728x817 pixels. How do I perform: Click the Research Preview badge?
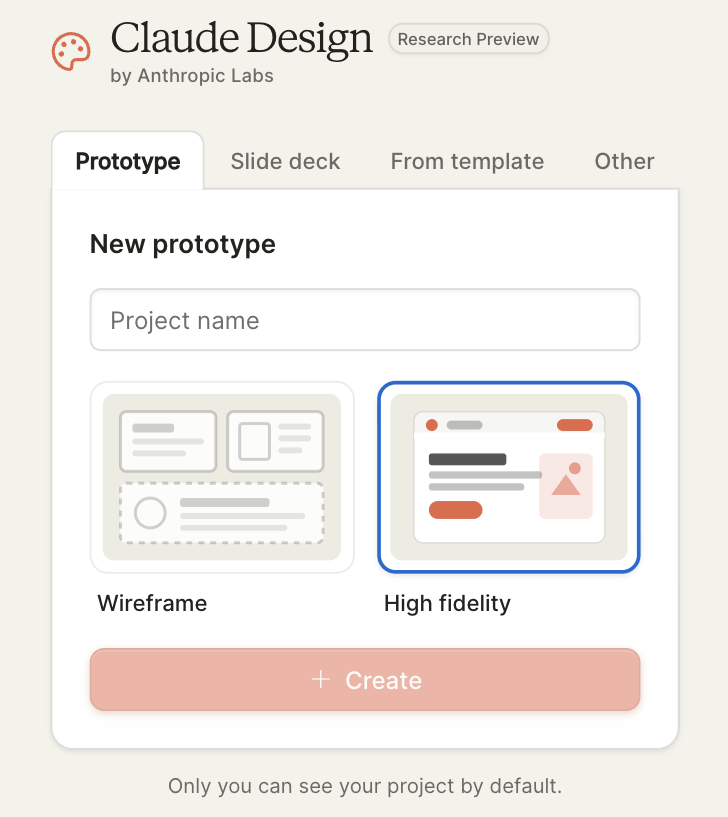[468, 39]
